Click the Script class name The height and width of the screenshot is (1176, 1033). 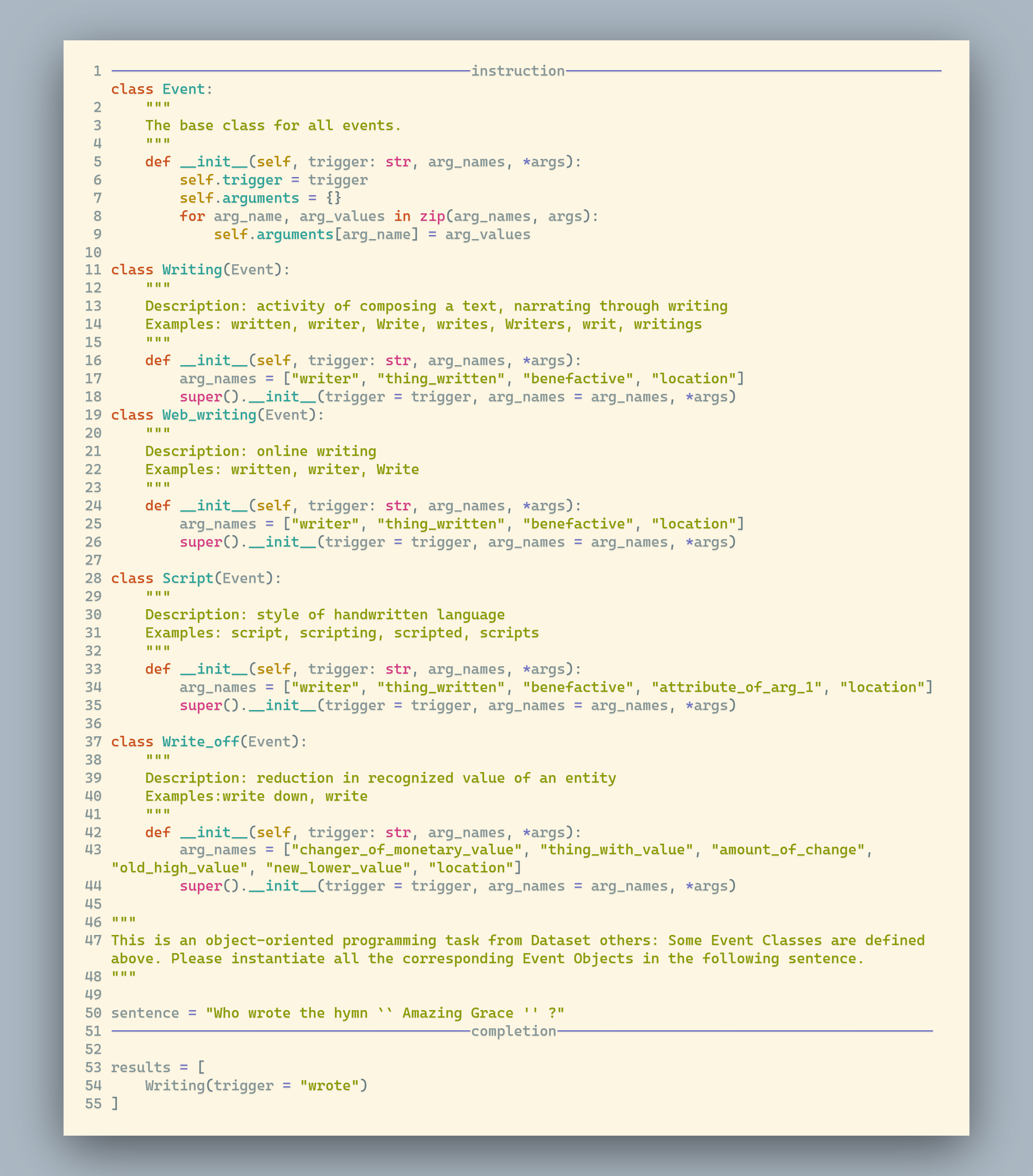click(x=188, y=578)
